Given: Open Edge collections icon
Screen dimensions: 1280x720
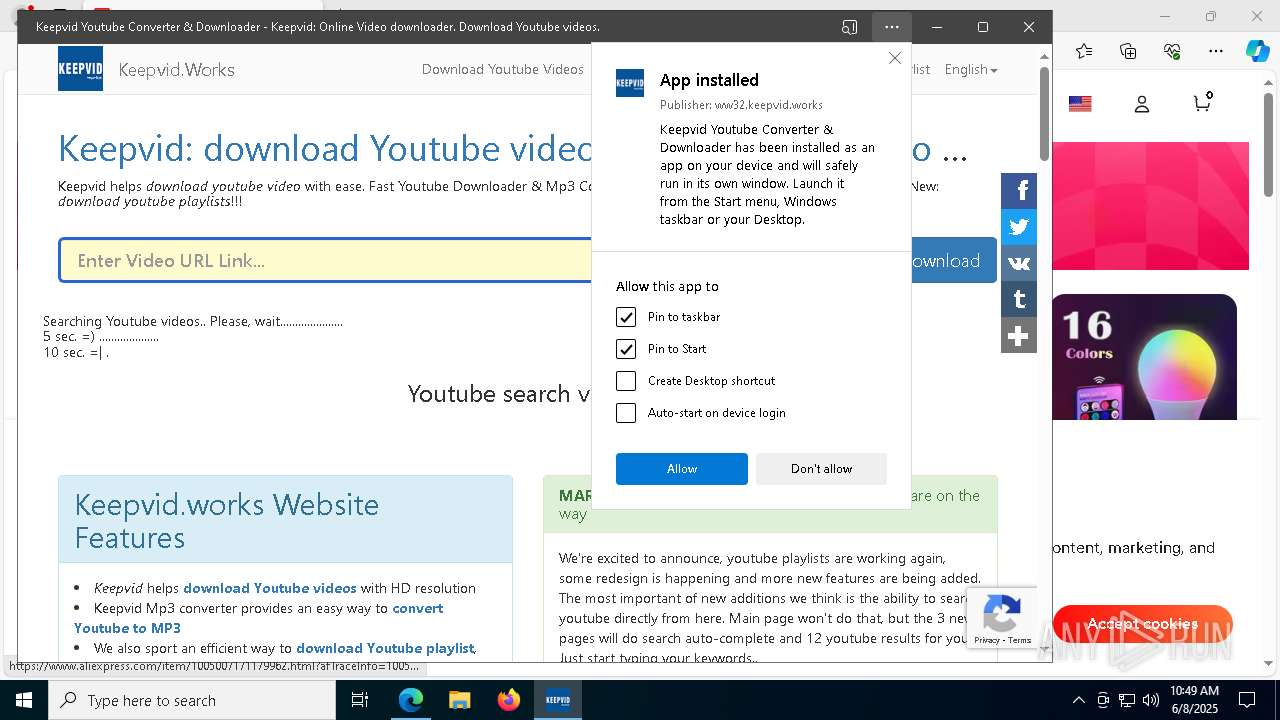Looking at the screenshot, I should pyautogui.click(x=1128, y=51).
